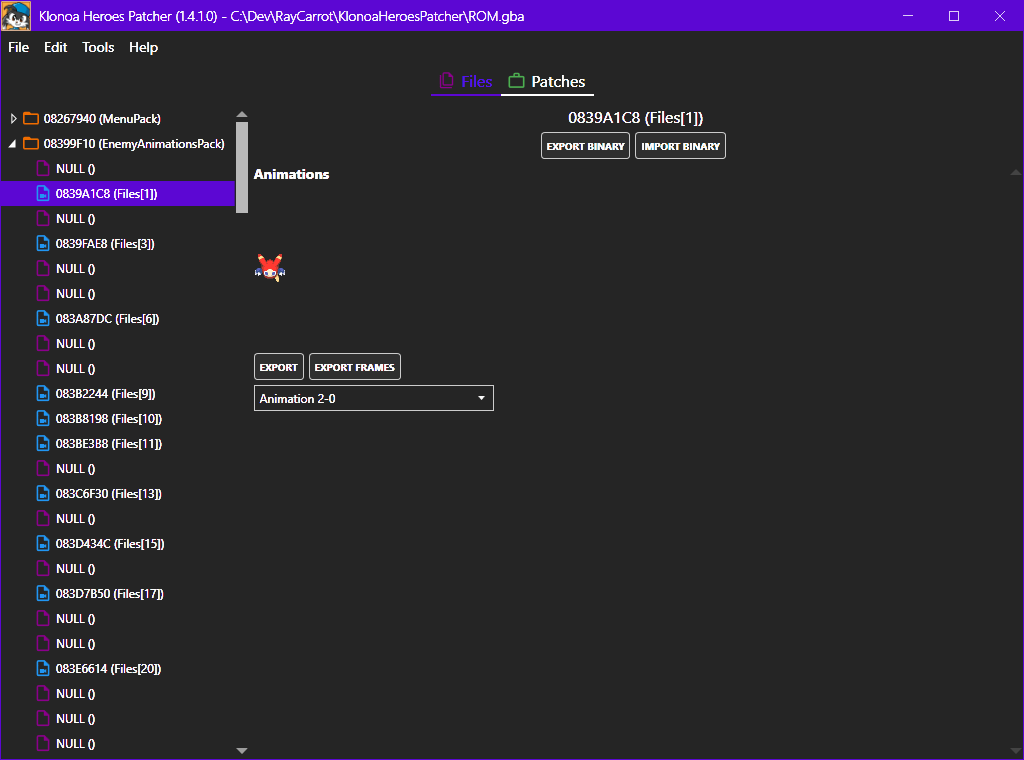Click the file icon of 083E6614 (Files[20])

[x=43, y=669]
